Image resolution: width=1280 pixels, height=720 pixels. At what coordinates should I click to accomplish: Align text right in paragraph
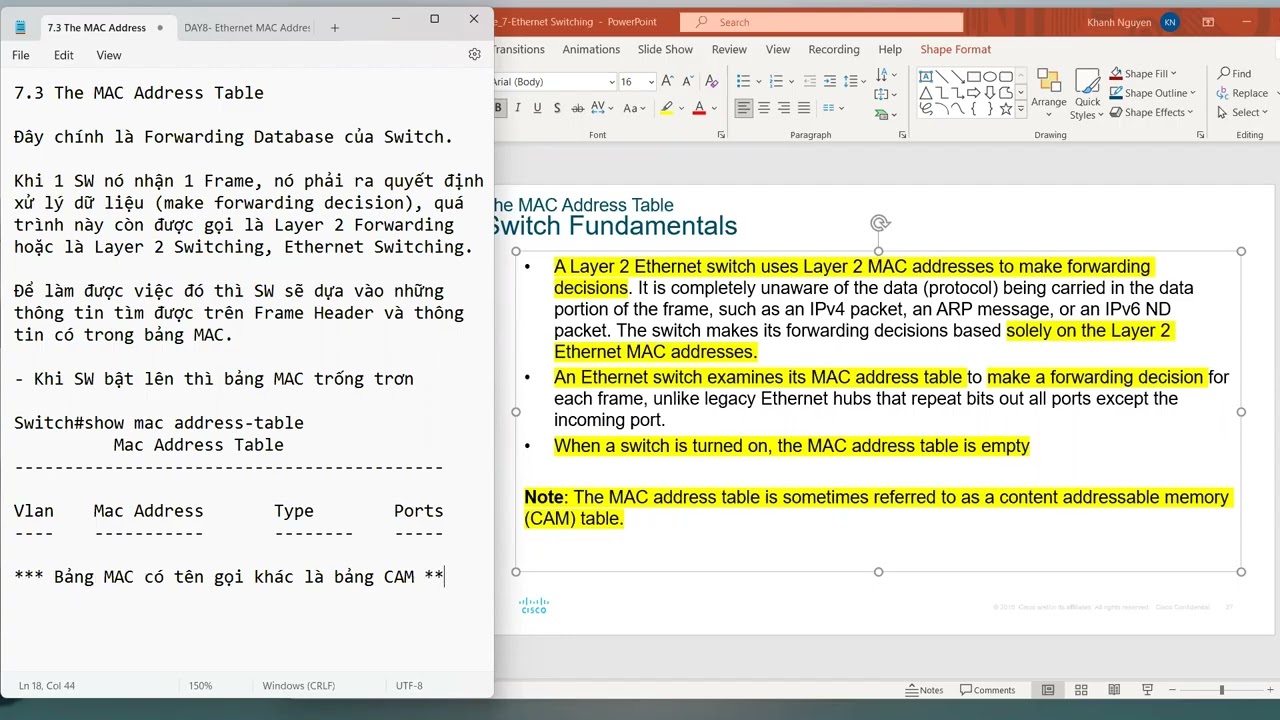784,108
